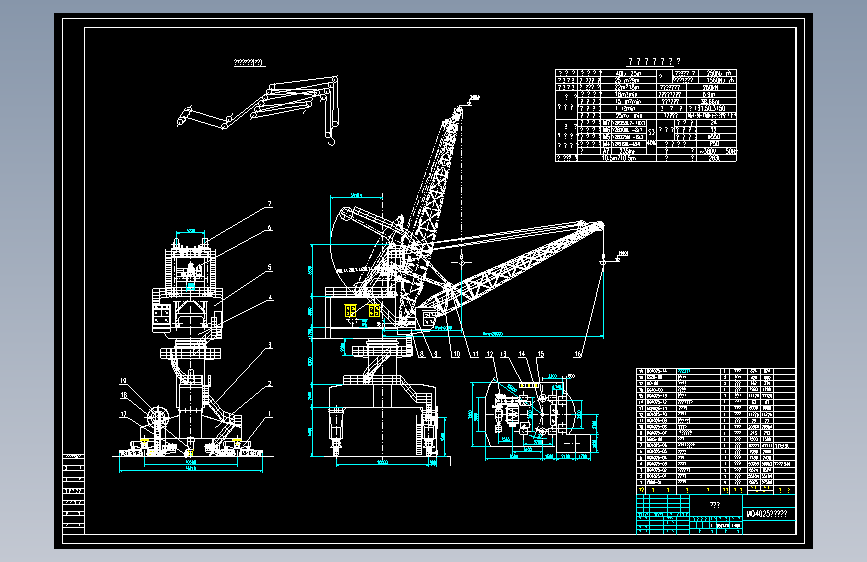
Task: Pick callout number 14
Action: pos(522,354)
